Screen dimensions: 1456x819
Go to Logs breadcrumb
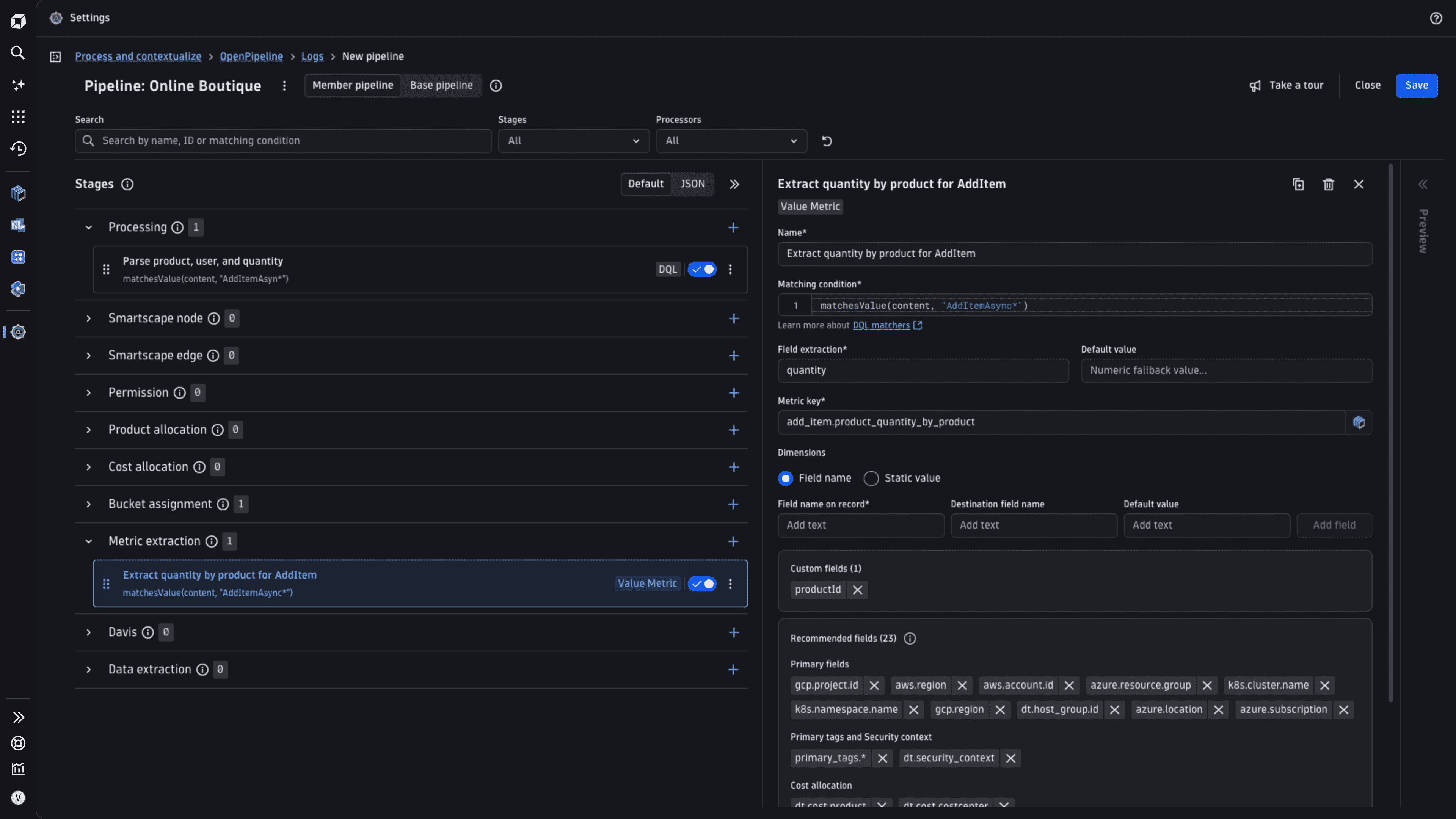click(x=312, y=56)
